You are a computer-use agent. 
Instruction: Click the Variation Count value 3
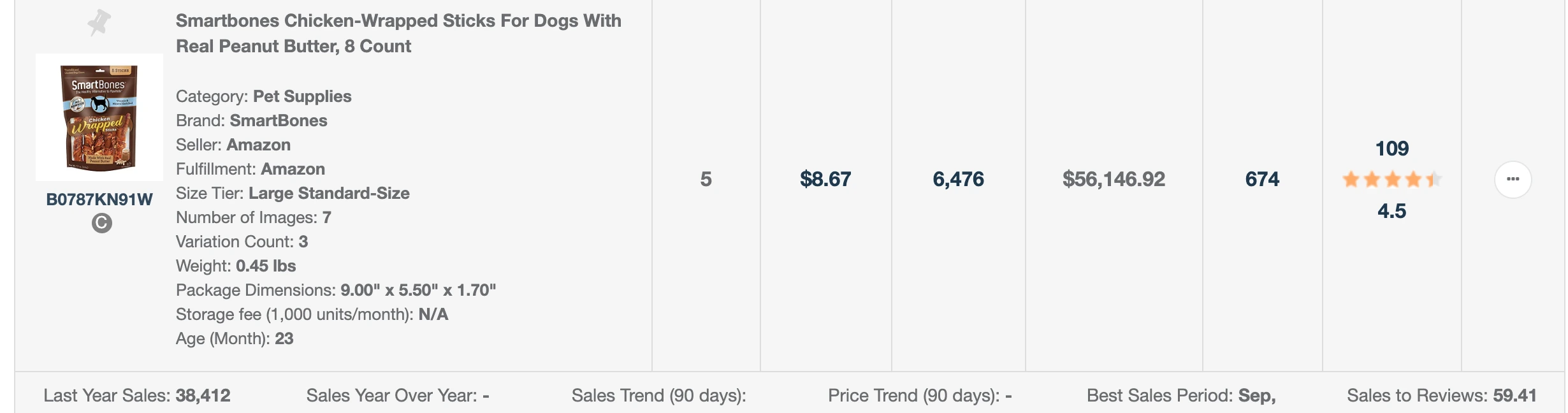pyautogui.click(x=303, y=242)
